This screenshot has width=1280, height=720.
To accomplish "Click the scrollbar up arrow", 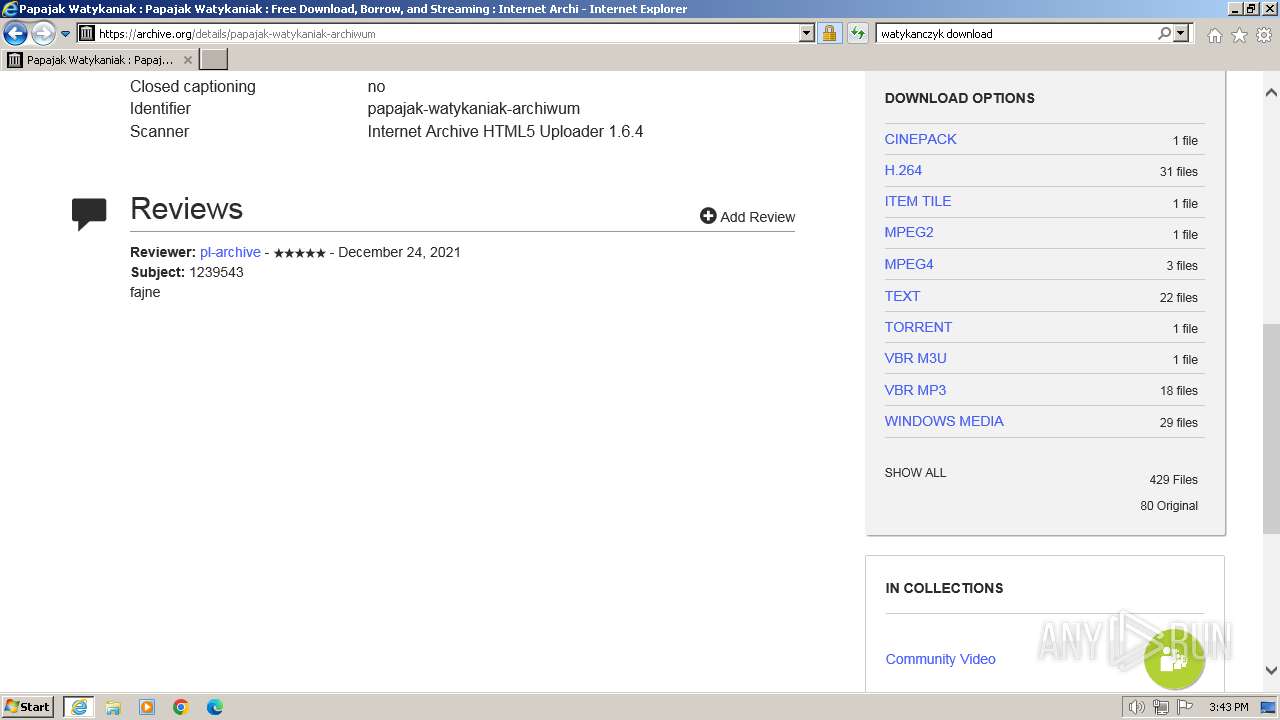I will [1271, 92].
